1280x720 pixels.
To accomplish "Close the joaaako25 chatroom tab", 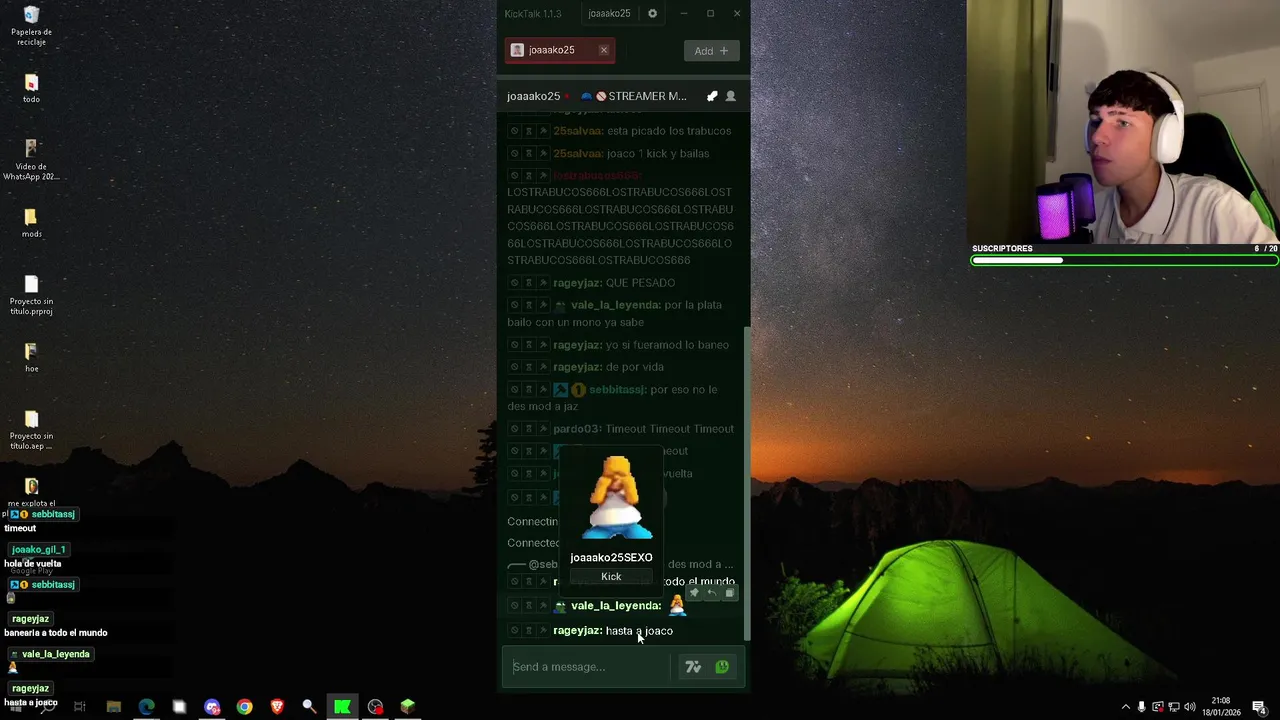I will click(603, 50).
